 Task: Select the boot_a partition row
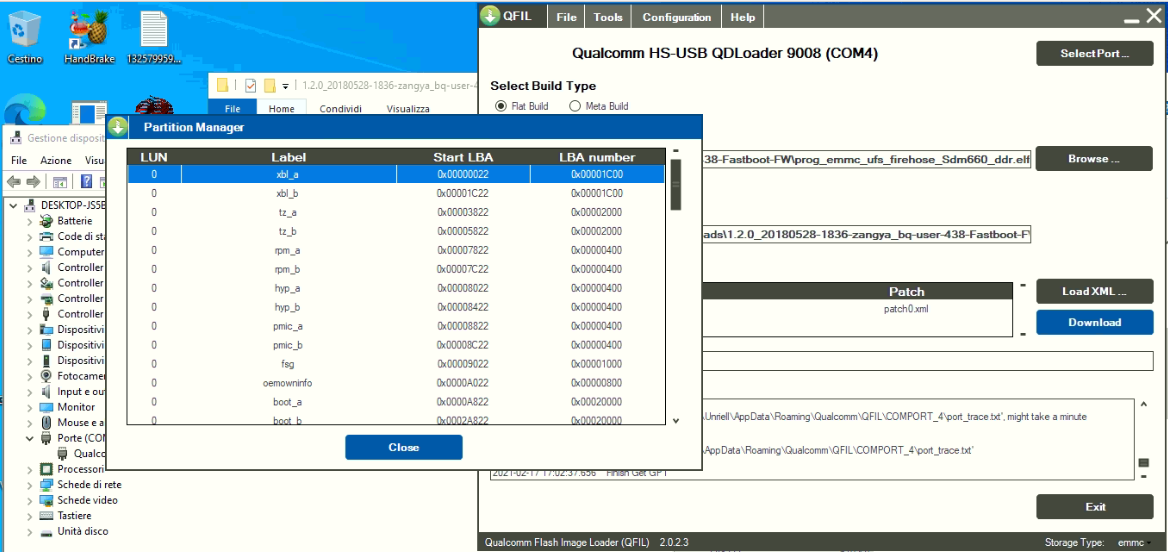[396, 402]
